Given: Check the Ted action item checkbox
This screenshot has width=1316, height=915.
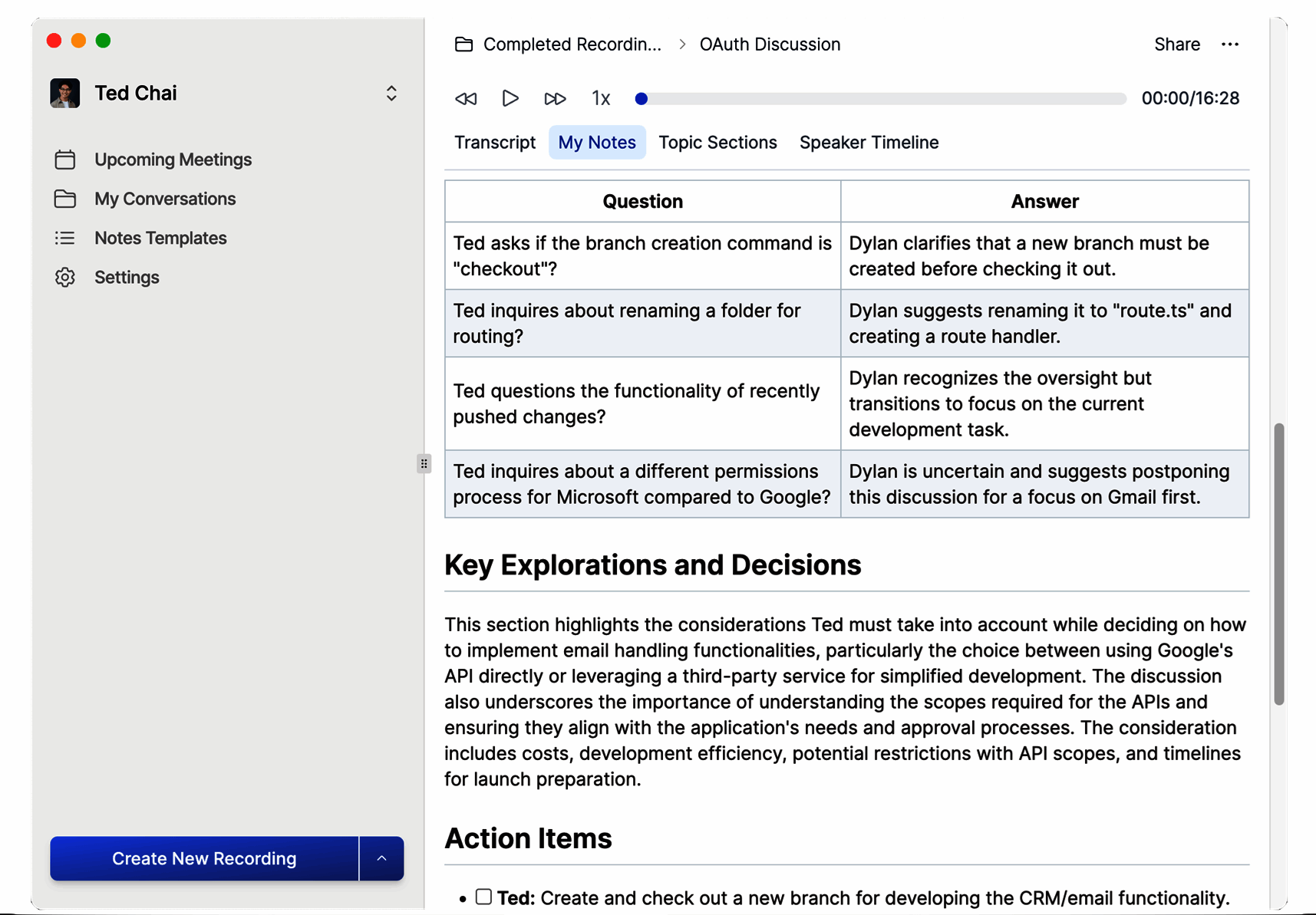Looking at the screenshot, I should [x=483, y=897].
